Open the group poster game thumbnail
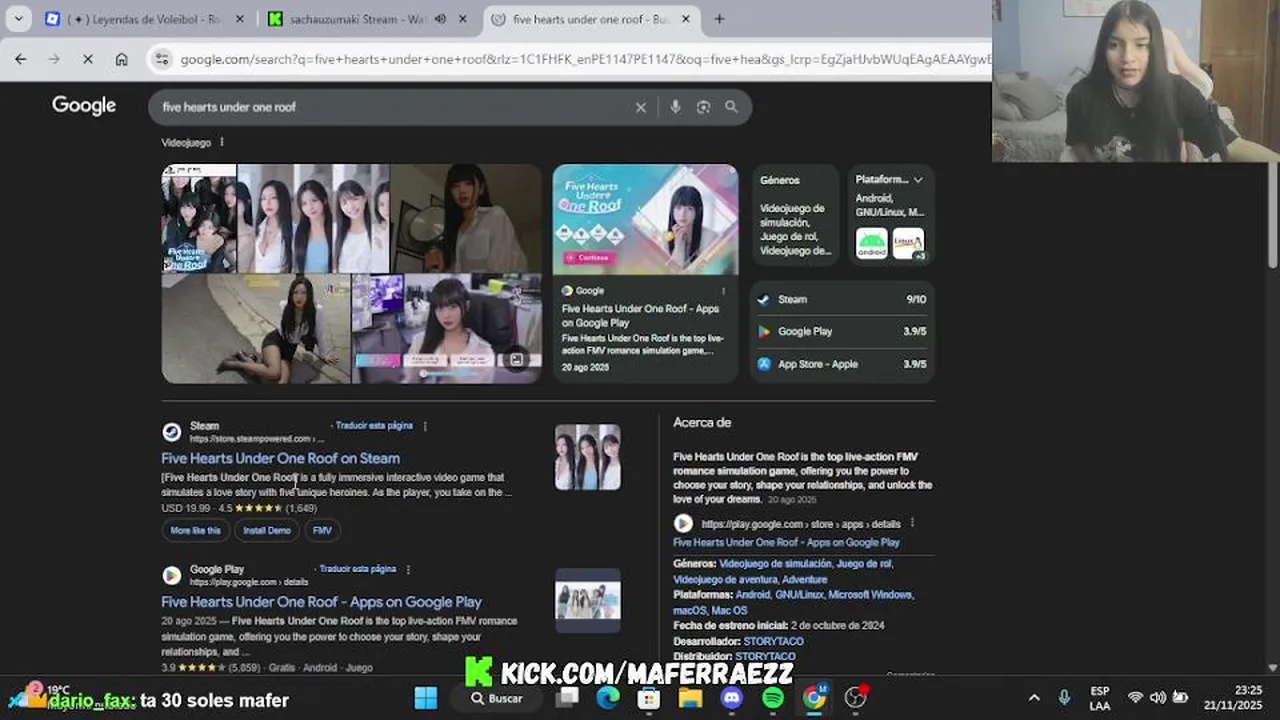The image size is (1280, 720). (x=199, y=218)
